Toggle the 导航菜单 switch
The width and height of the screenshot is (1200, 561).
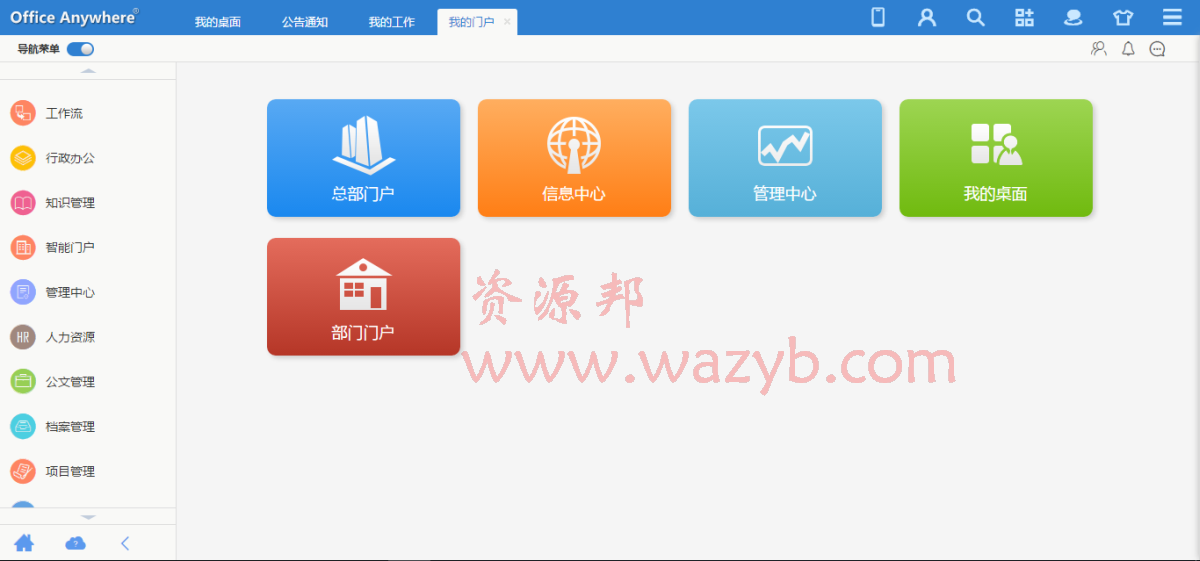point(81,49)
